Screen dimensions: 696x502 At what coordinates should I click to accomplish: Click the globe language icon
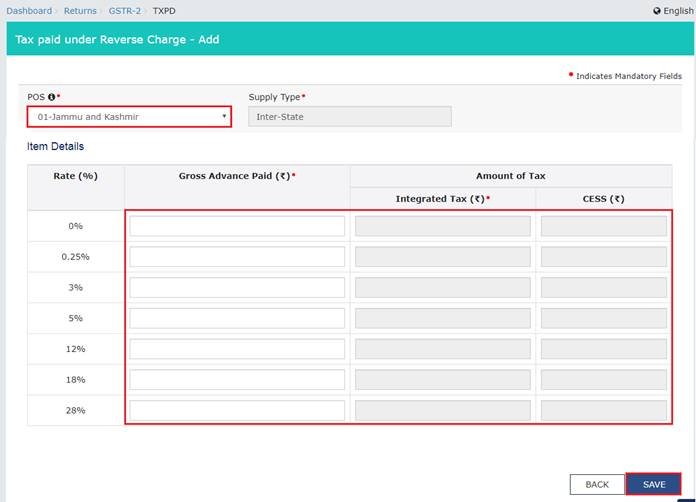[657, 11]
